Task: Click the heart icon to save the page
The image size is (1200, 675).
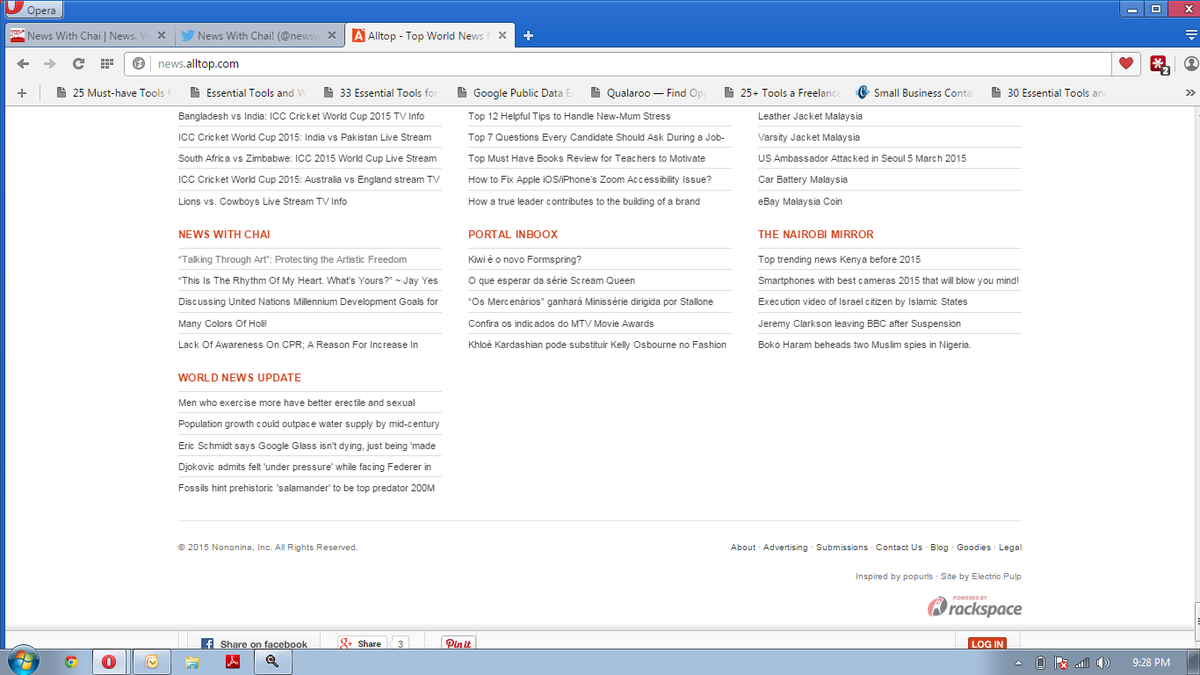Action: [x=1126, y=62]
